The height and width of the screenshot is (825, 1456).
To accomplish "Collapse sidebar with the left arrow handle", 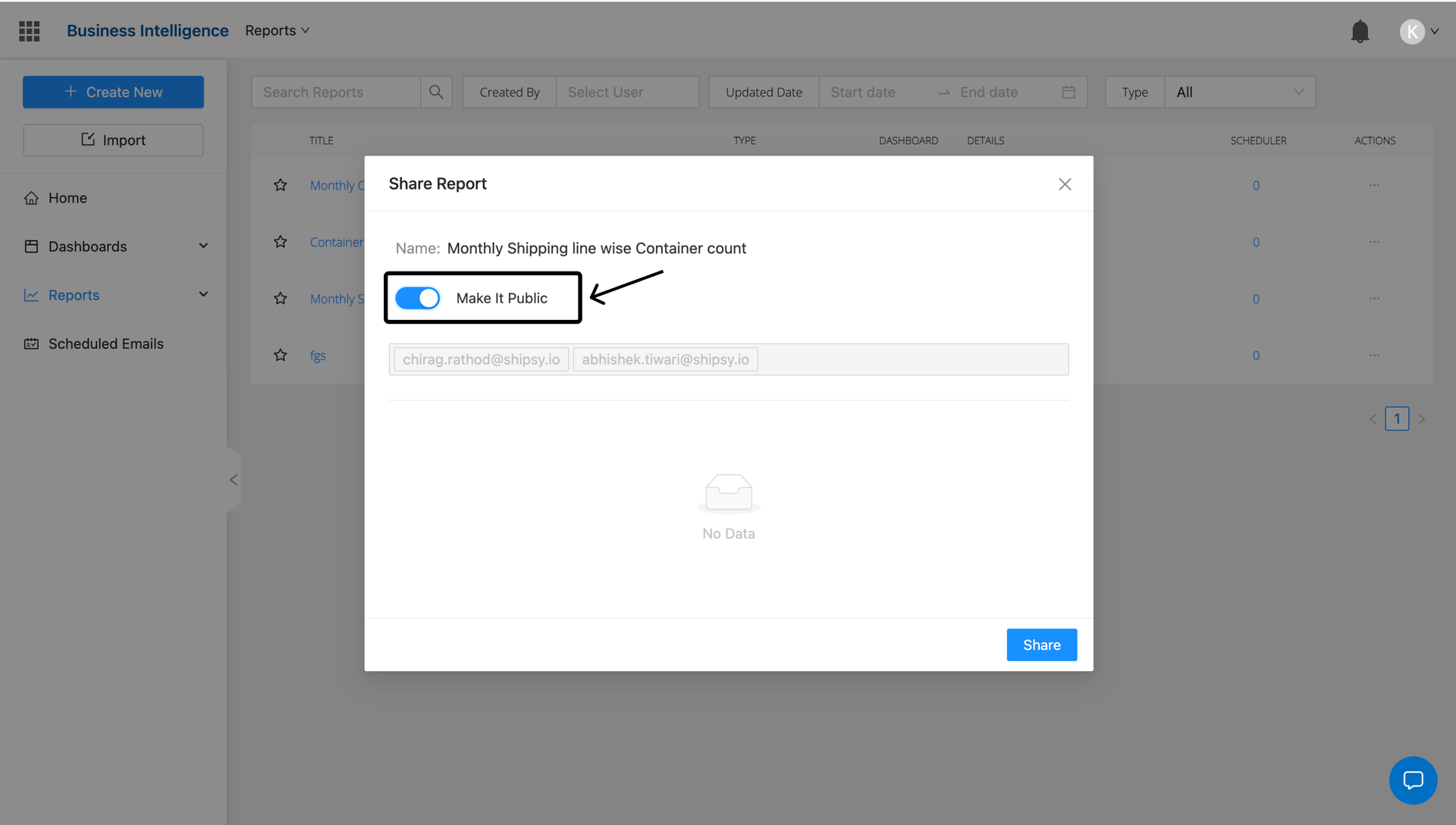I will click(x=234, y=480).
